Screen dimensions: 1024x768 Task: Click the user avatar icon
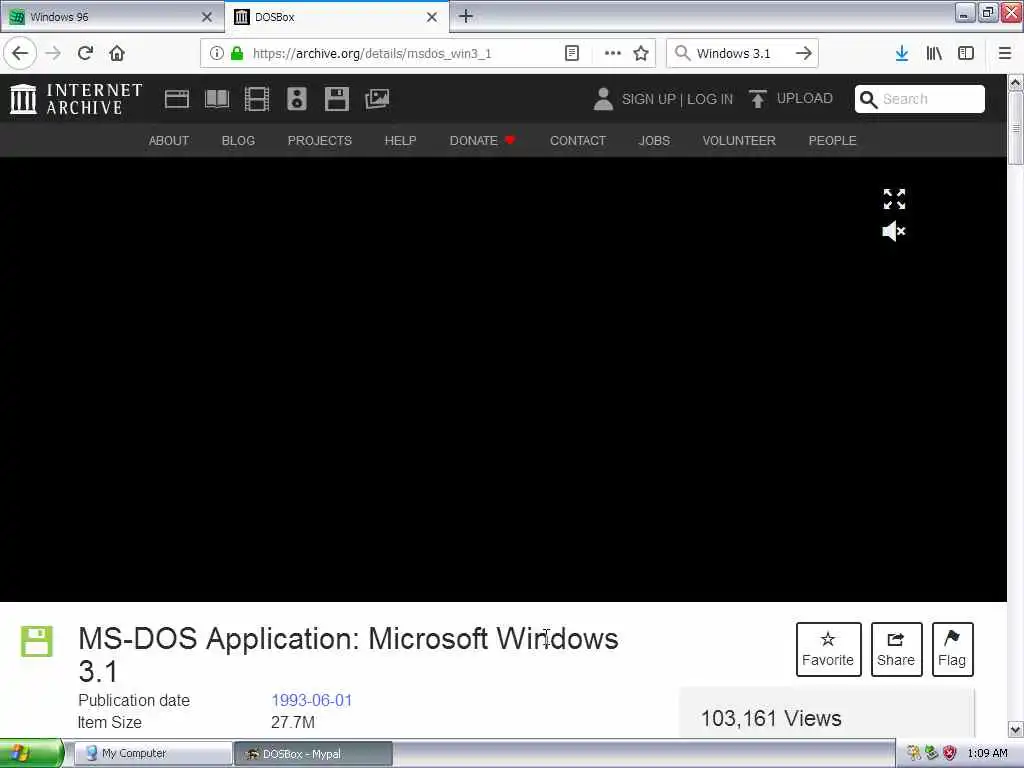coord(603,99)
